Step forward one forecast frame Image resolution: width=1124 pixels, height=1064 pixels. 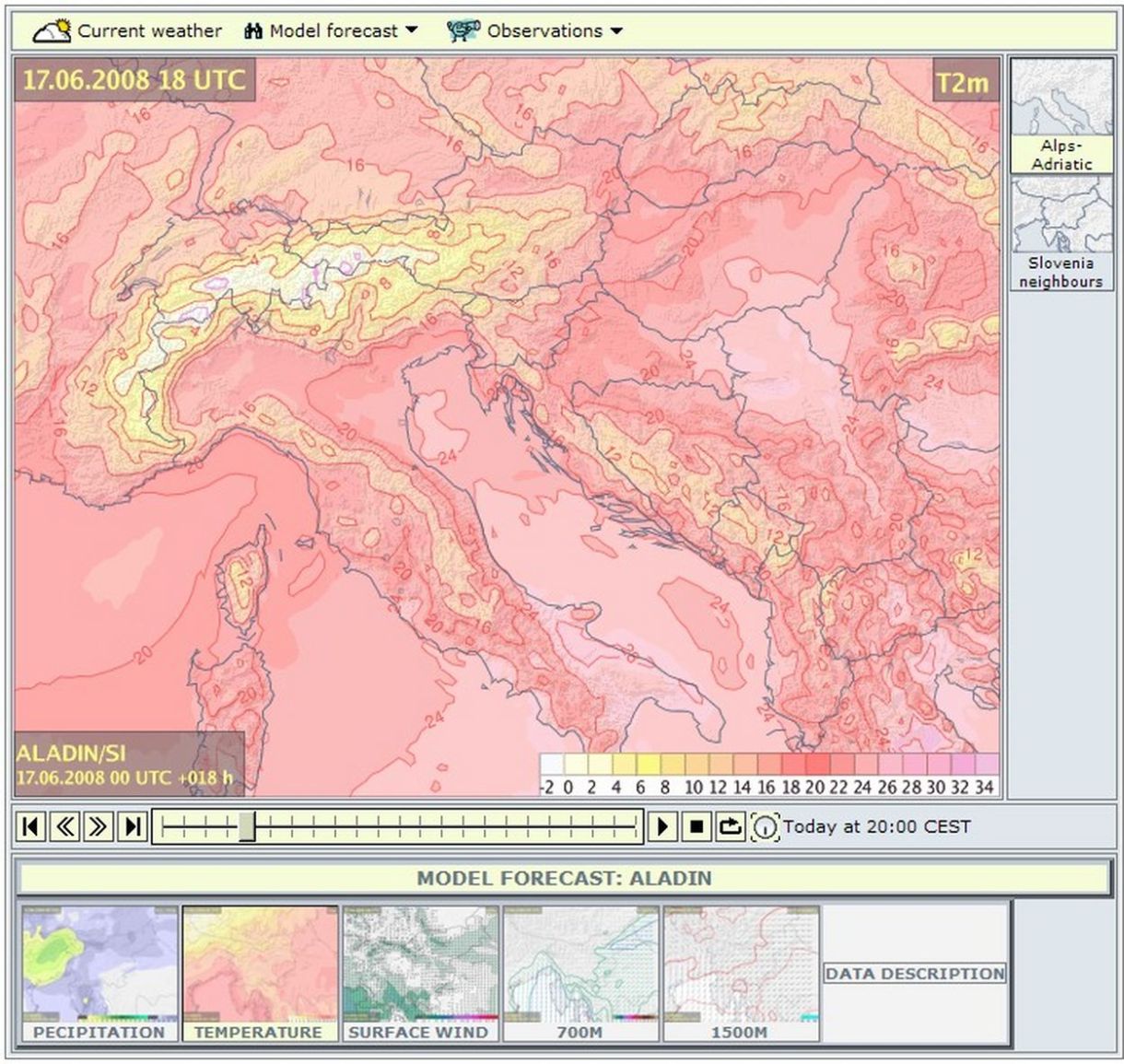99,826
